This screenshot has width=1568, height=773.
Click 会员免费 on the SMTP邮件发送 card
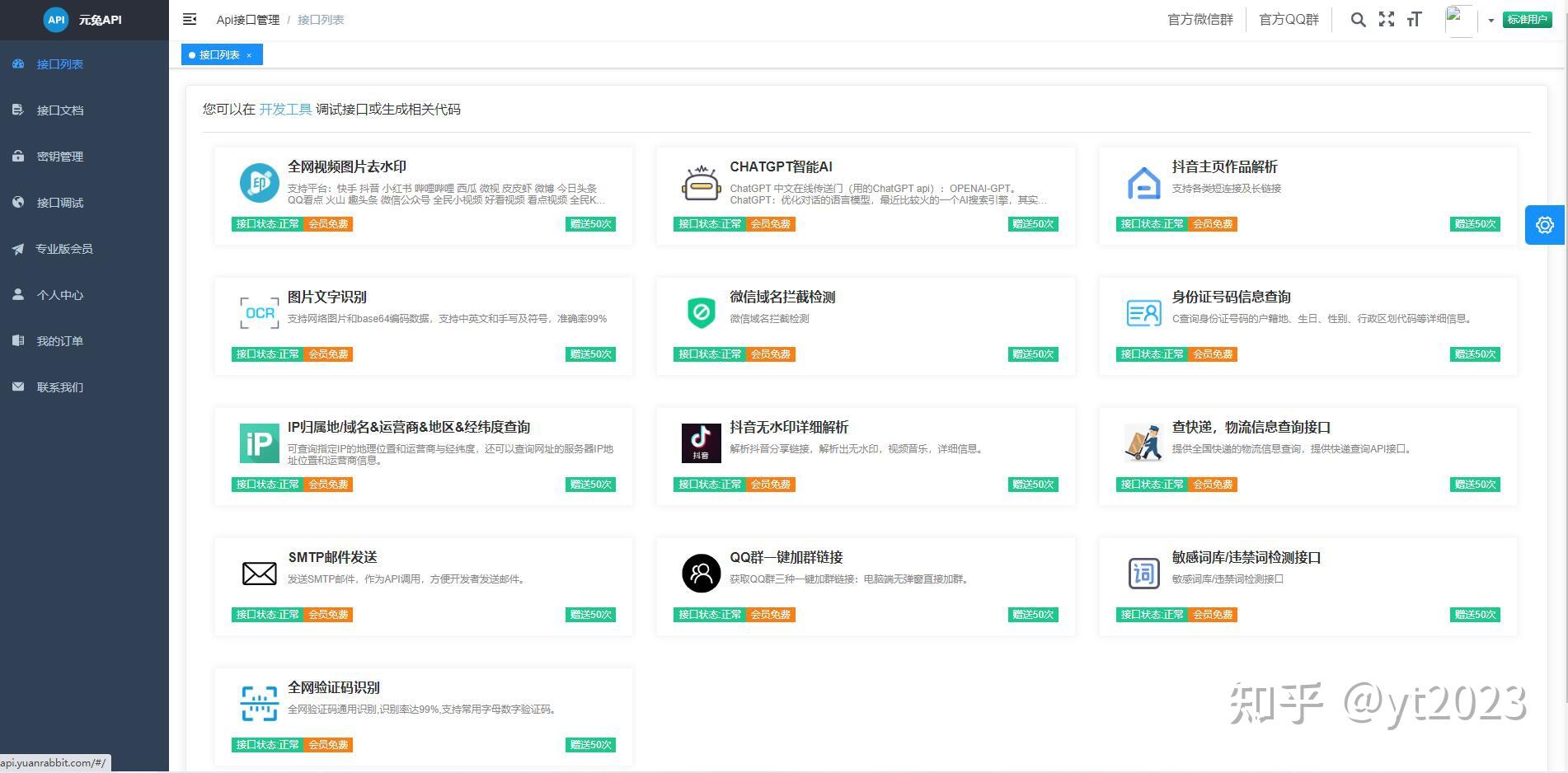(328, 615)
